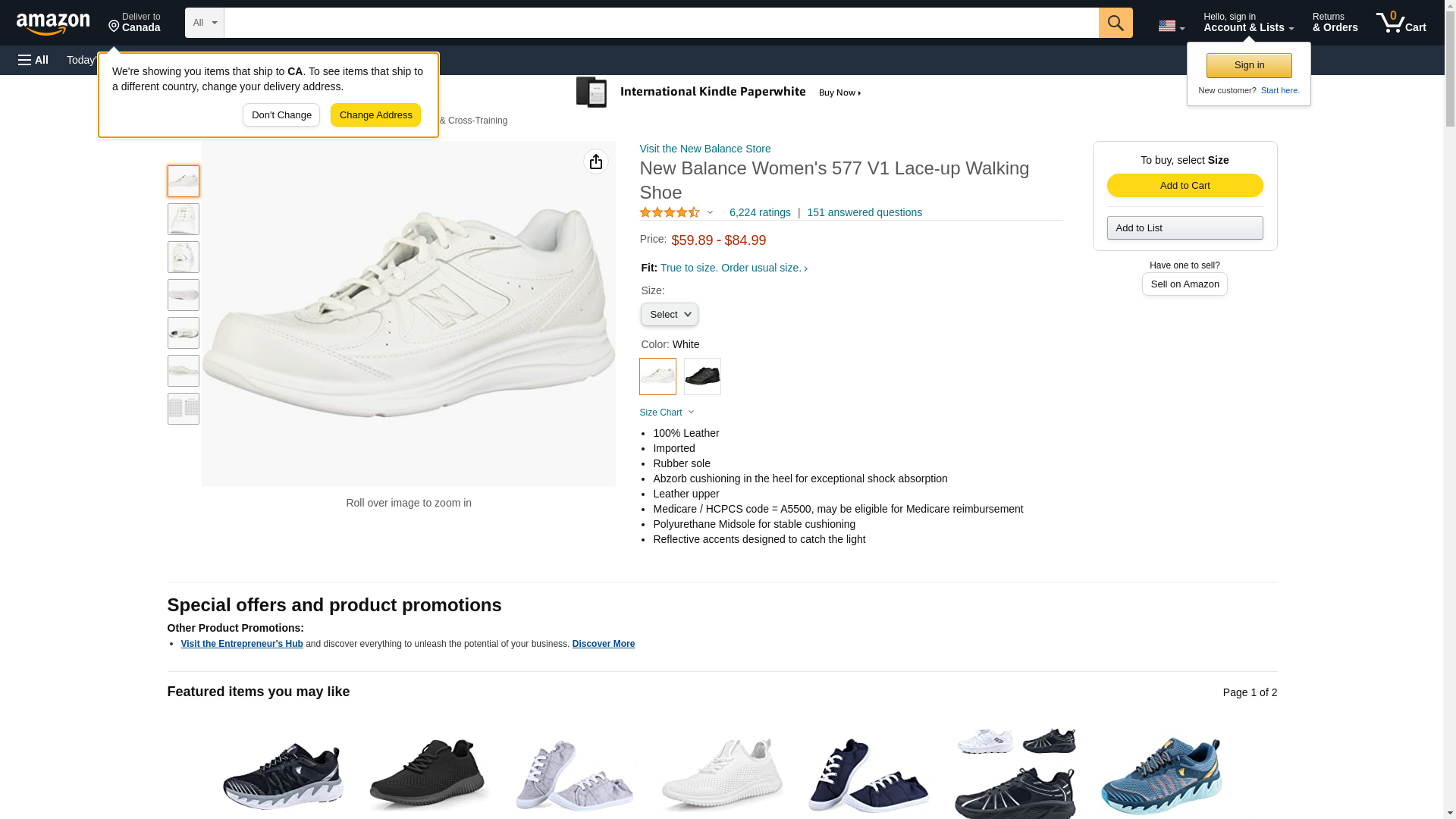Expand the search category All dropdown
This screenshot has width=1456, height=819.
204,23
